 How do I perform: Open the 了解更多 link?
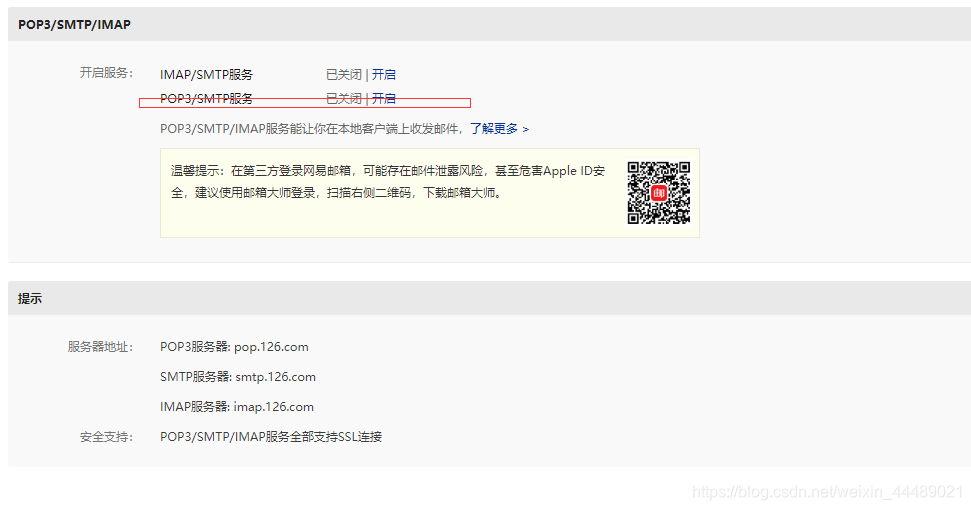coord(499,129)
